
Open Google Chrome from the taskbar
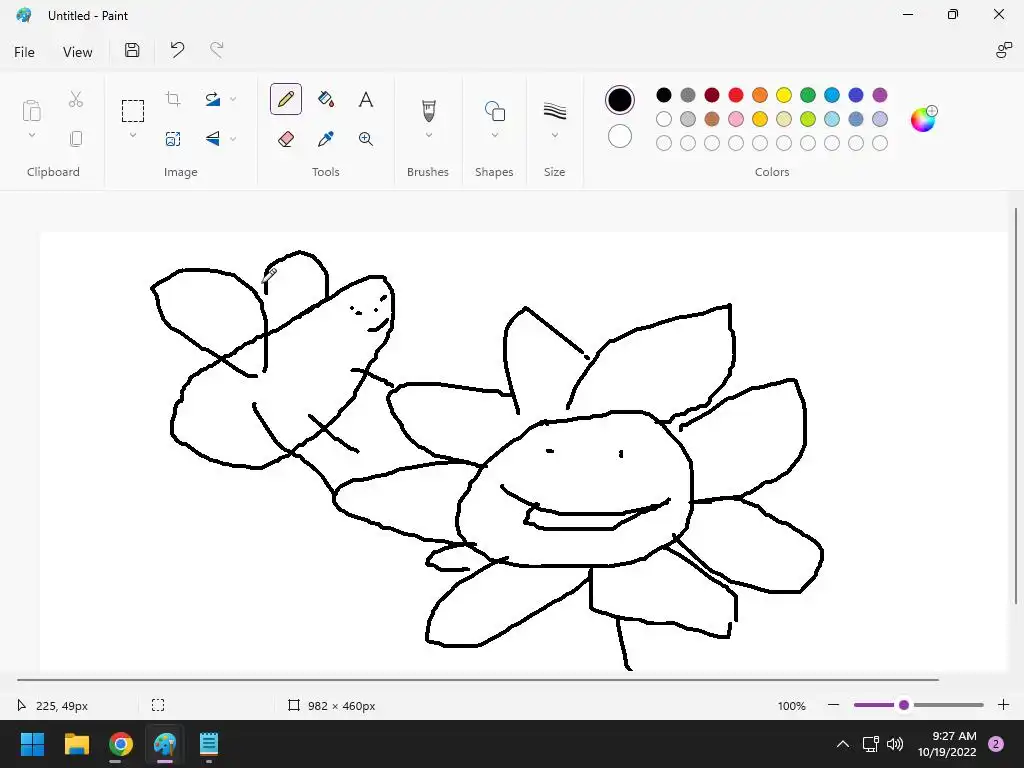121,744
